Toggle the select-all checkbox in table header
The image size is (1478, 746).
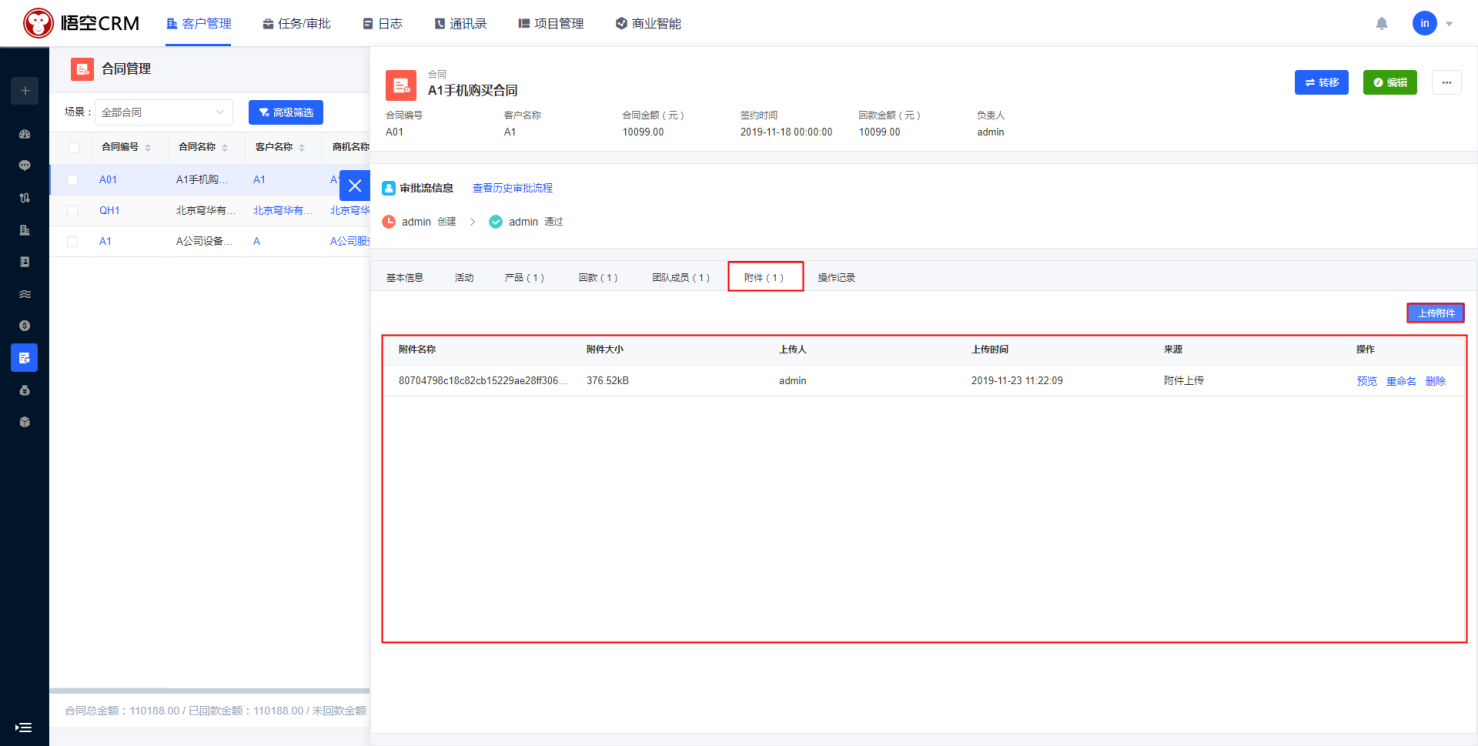tap(73, 147)
